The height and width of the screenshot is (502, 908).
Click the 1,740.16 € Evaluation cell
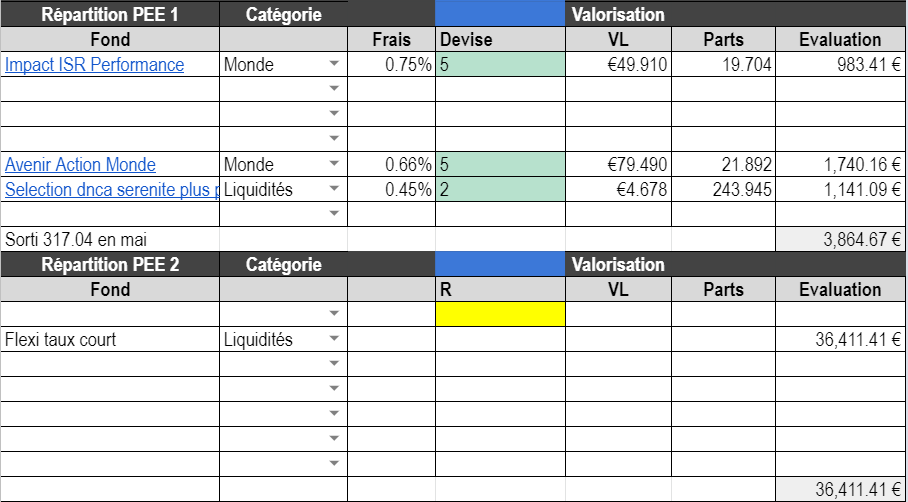(x=840, y=165)
